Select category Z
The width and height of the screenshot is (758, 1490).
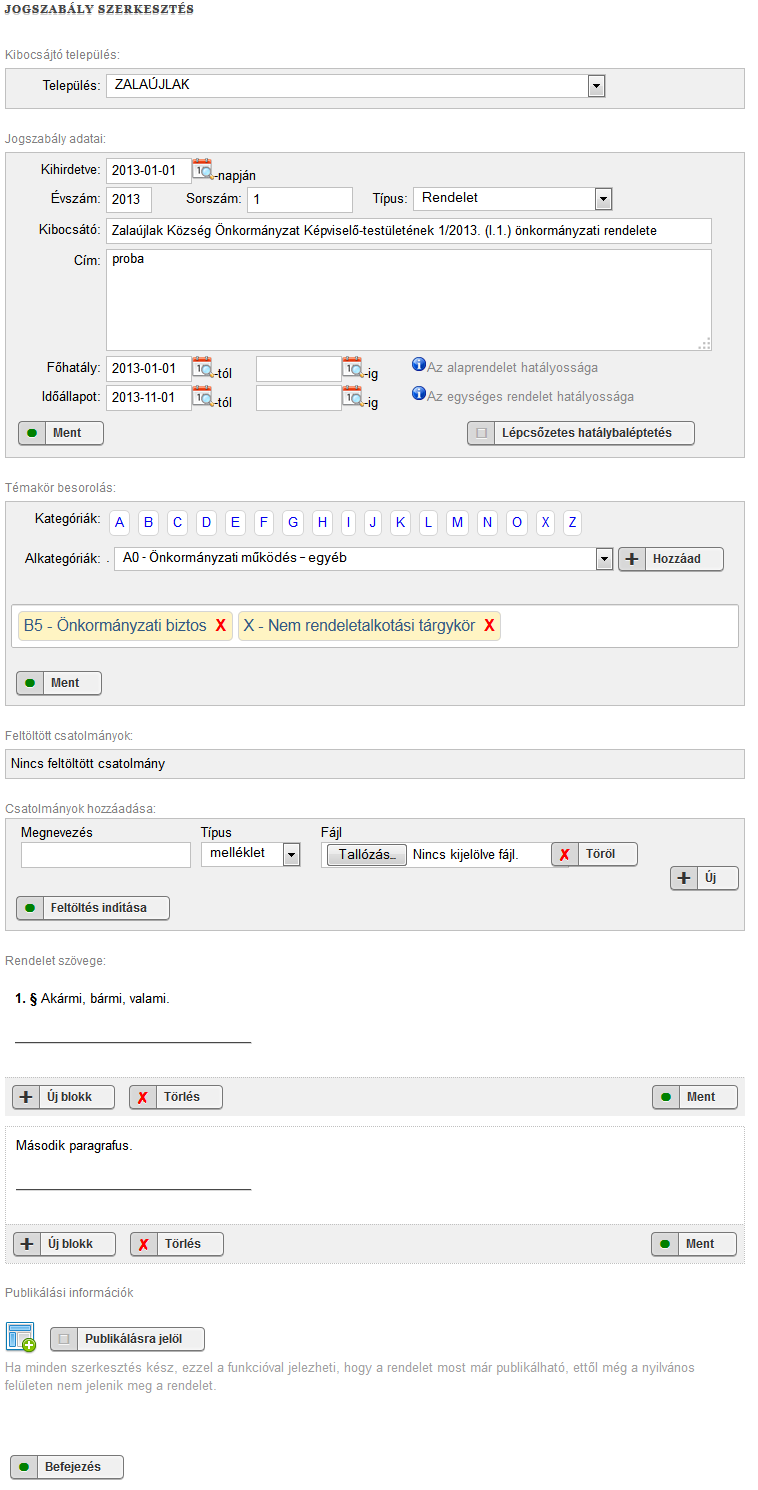[x=572, y=522]
